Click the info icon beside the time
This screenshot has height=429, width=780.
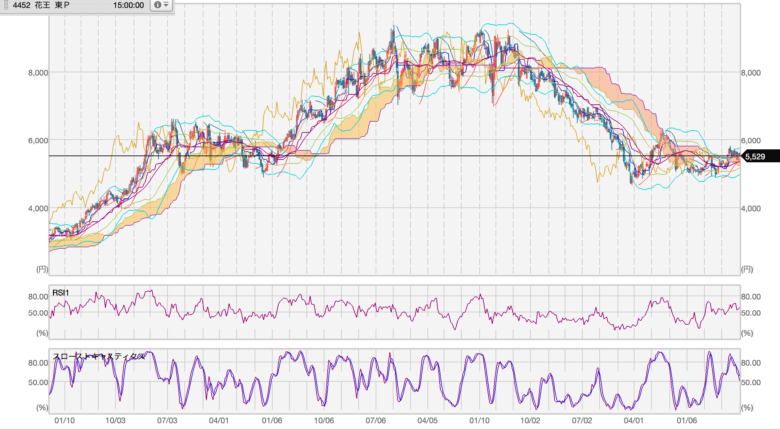(x=156, y=5)
